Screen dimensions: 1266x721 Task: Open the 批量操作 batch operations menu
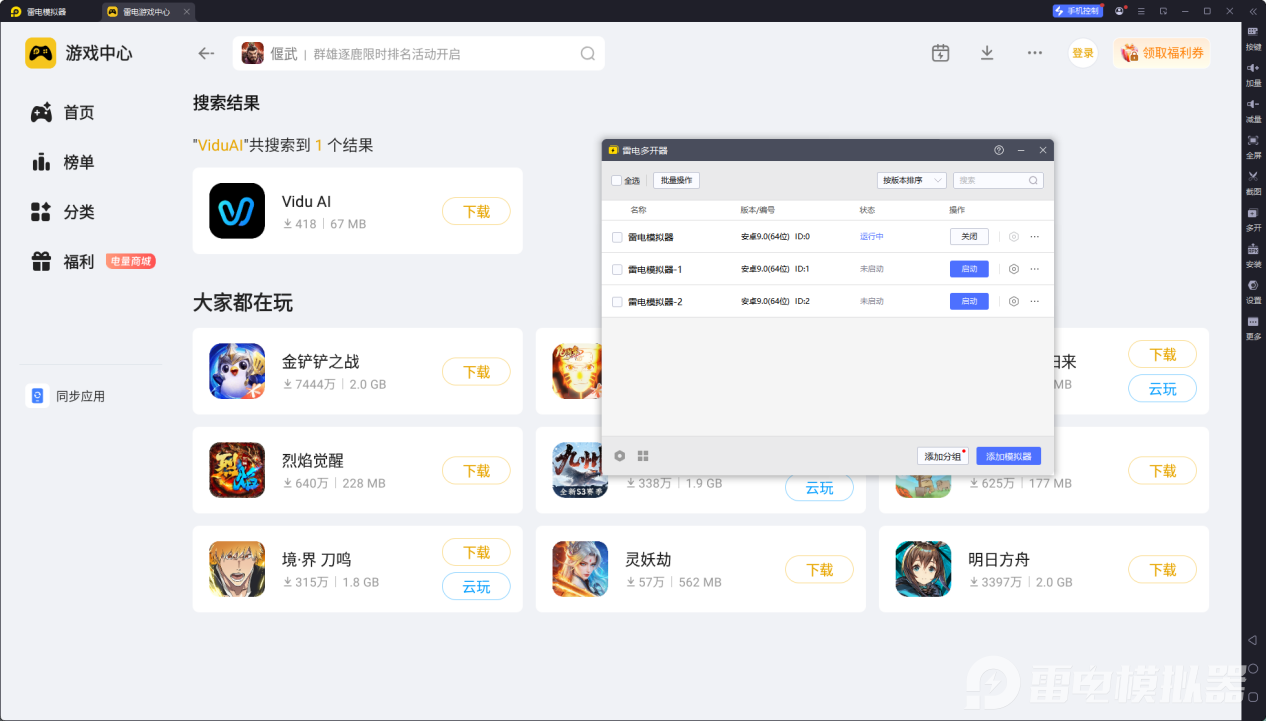point(676,181)
